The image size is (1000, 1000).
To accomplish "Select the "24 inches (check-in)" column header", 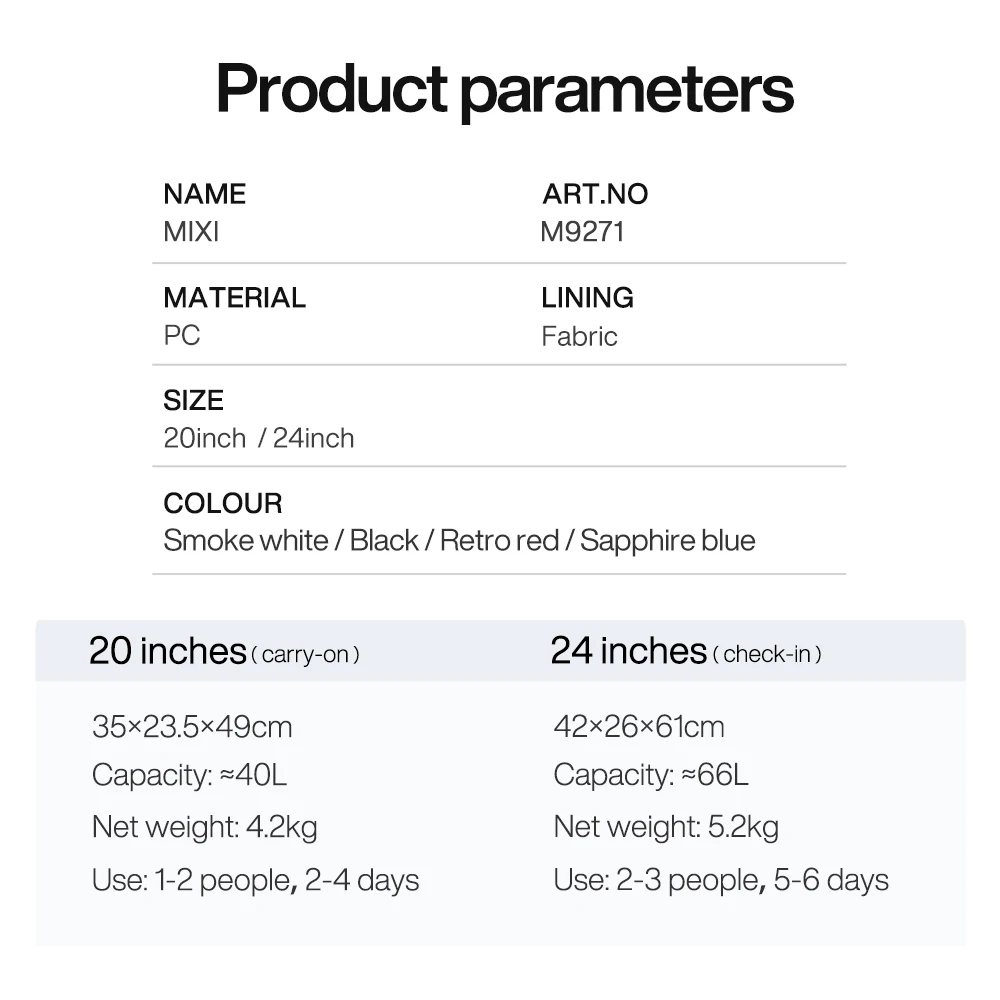I will 686,652.
